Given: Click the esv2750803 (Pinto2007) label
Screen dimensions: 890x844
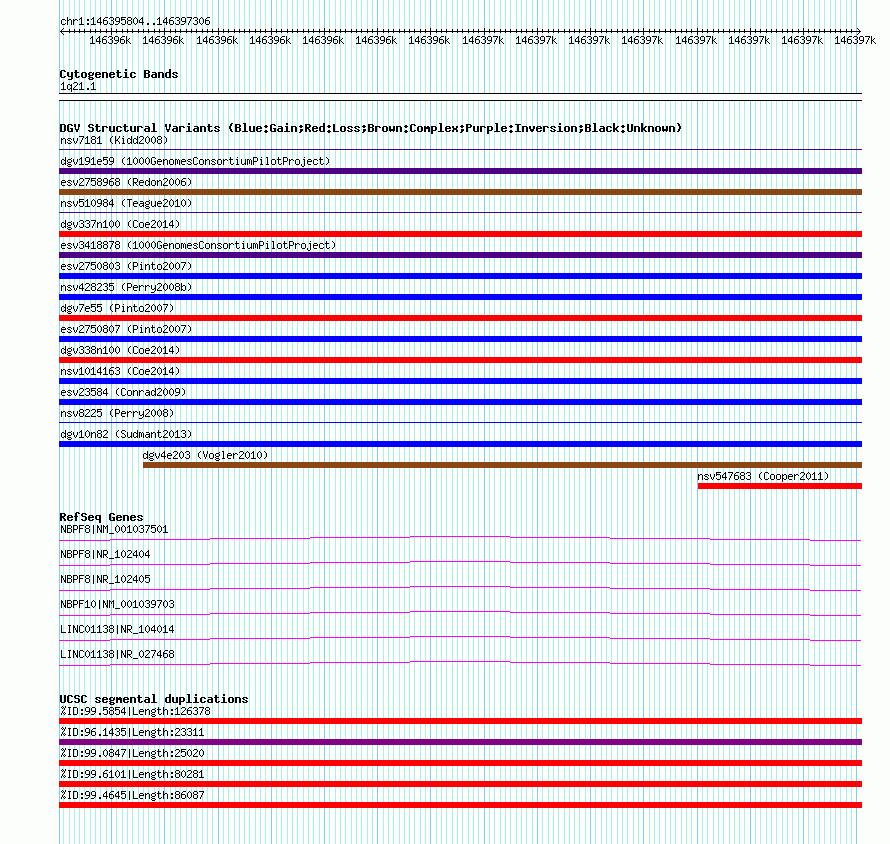Looking at the screenshot, I should (126, 266).
